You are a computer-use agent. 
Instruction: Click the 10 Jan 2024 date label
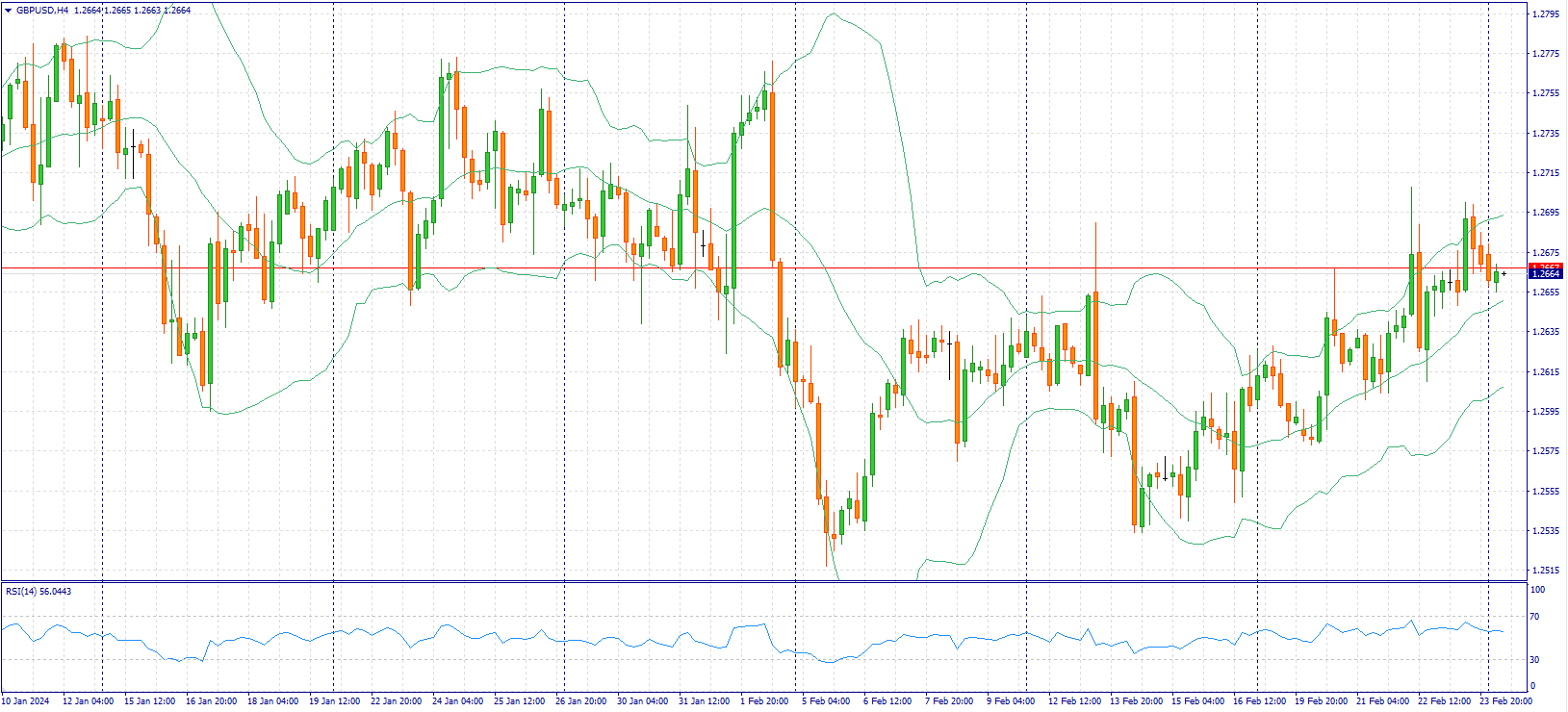[26, 701]
